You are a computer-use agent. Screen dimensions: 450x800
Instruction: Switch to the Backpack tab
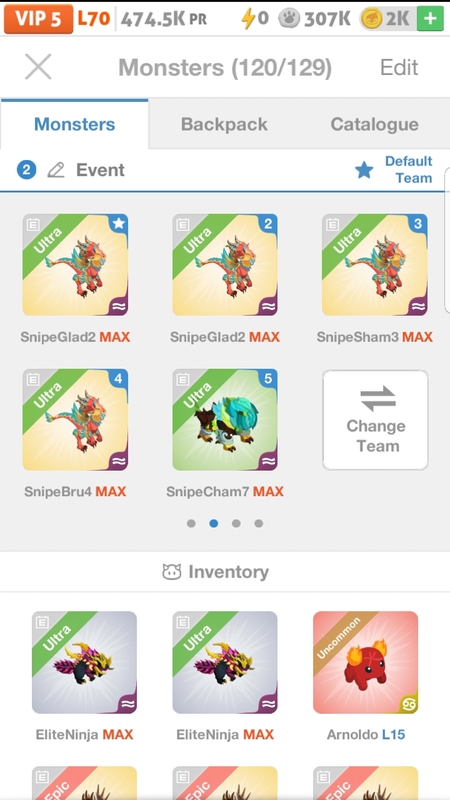point(224,124)
